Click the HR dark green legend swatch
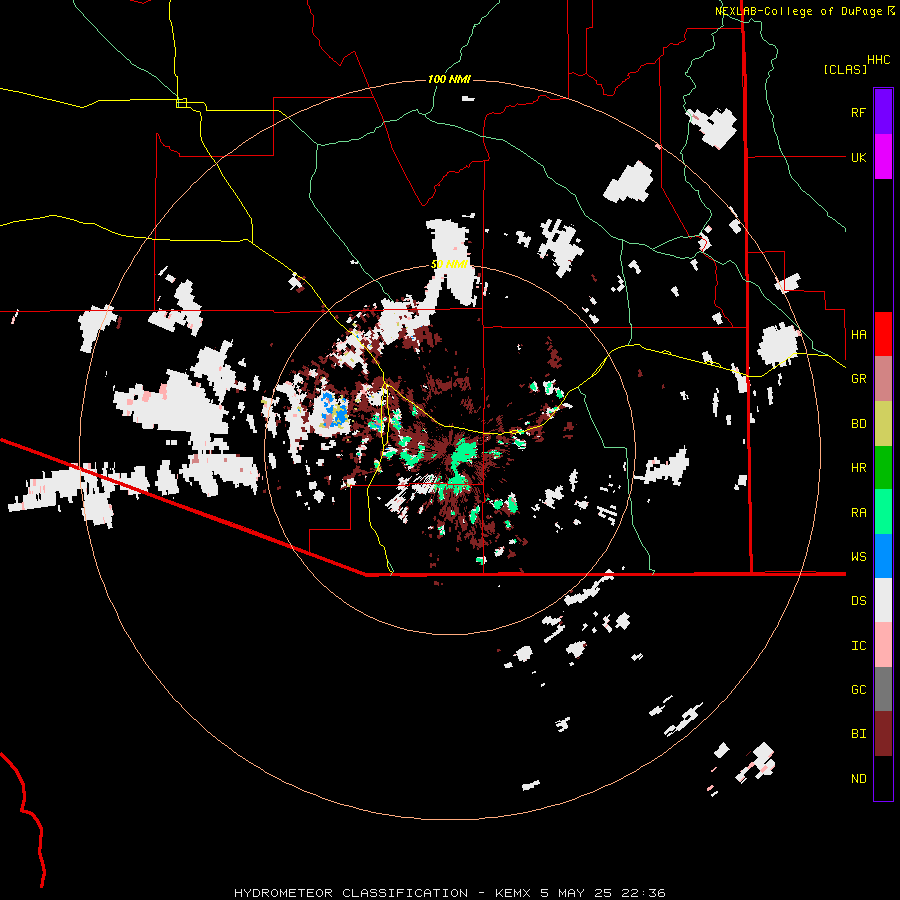The image size is (900, 900). tap(883, 467)
